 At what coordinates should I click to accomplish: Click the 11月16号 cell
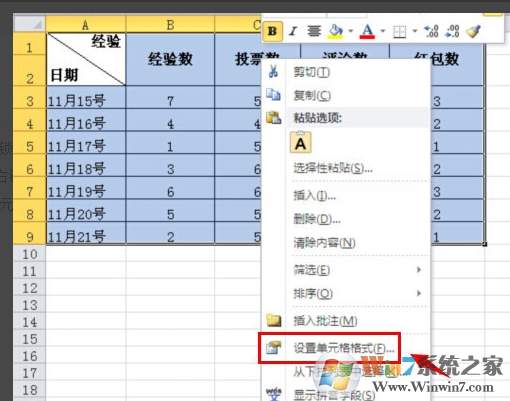coord(86,120)
